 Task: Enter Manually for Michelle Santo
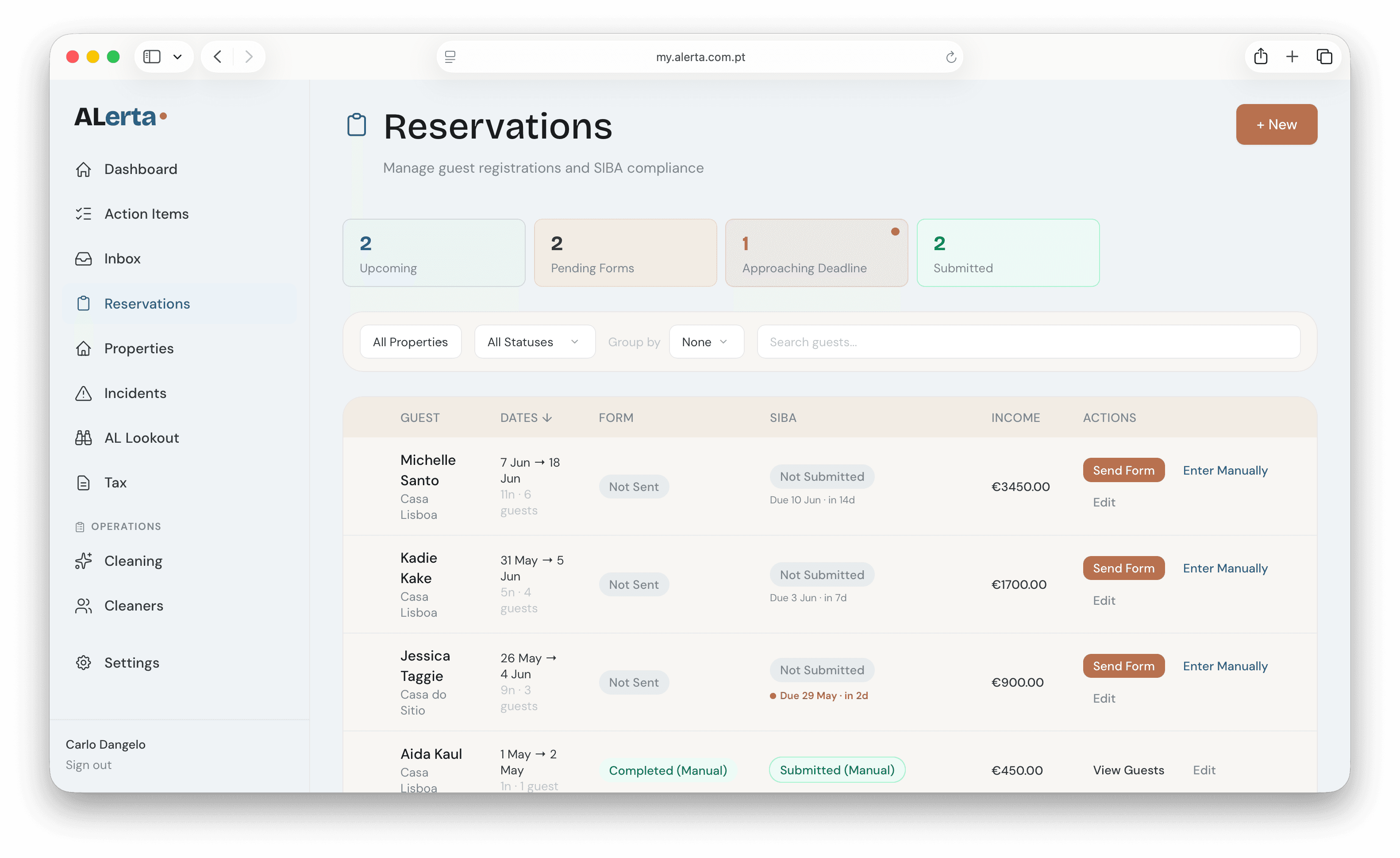point(1225,470)
